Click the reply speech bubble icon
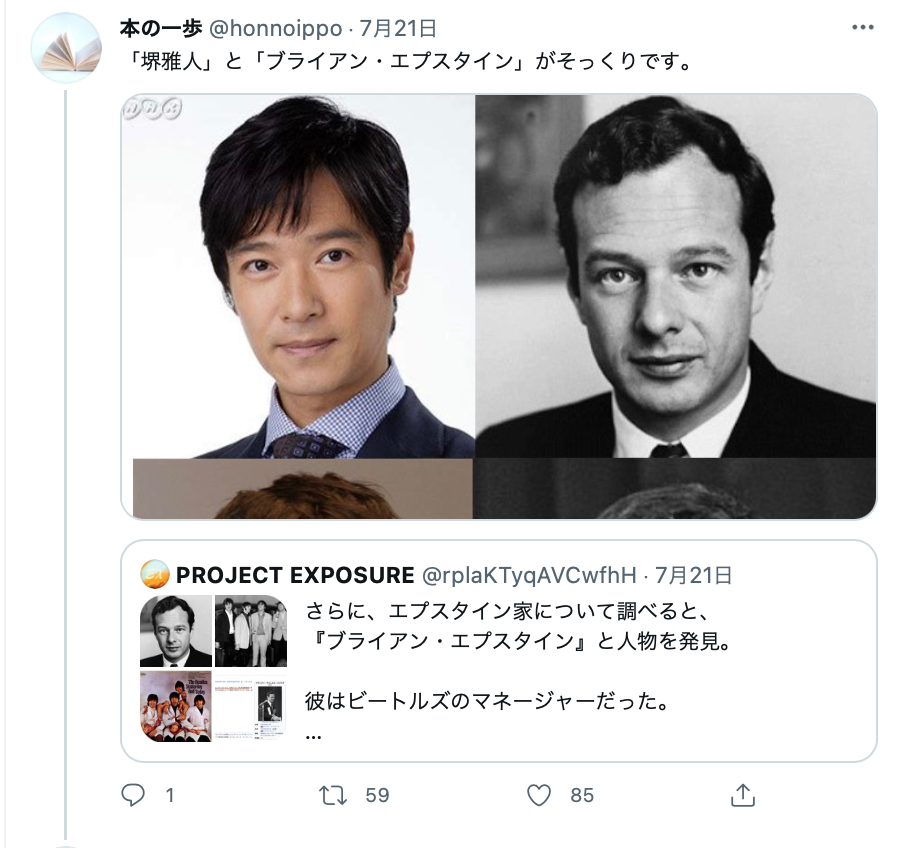Viewport: 902px width, 848px height. [133, 794]
